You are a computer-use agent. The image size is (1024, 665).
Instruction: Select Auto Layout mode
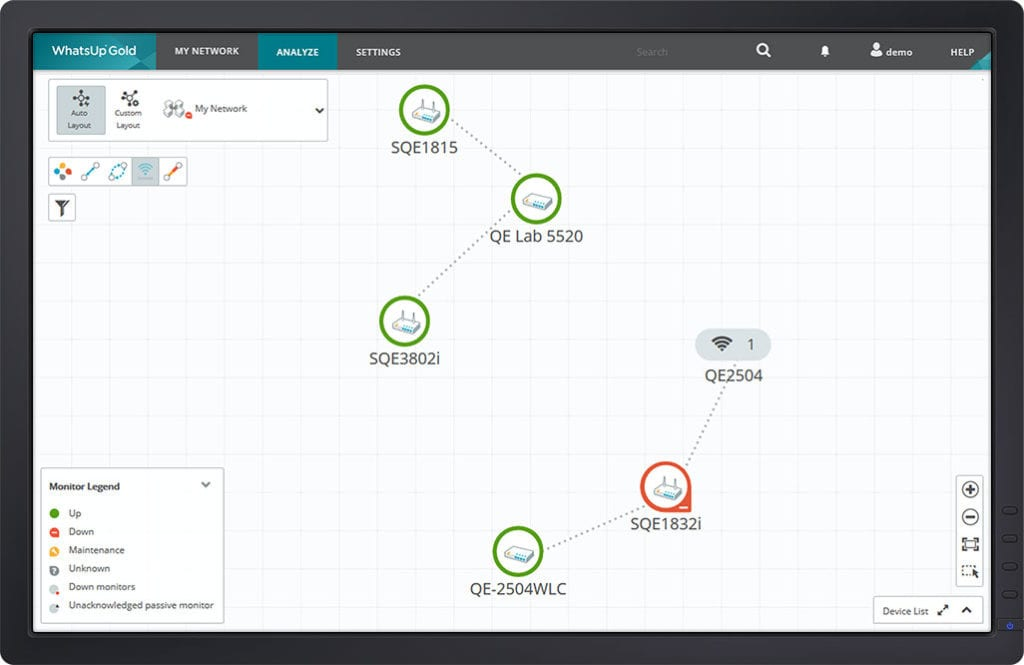pos(80,110)
